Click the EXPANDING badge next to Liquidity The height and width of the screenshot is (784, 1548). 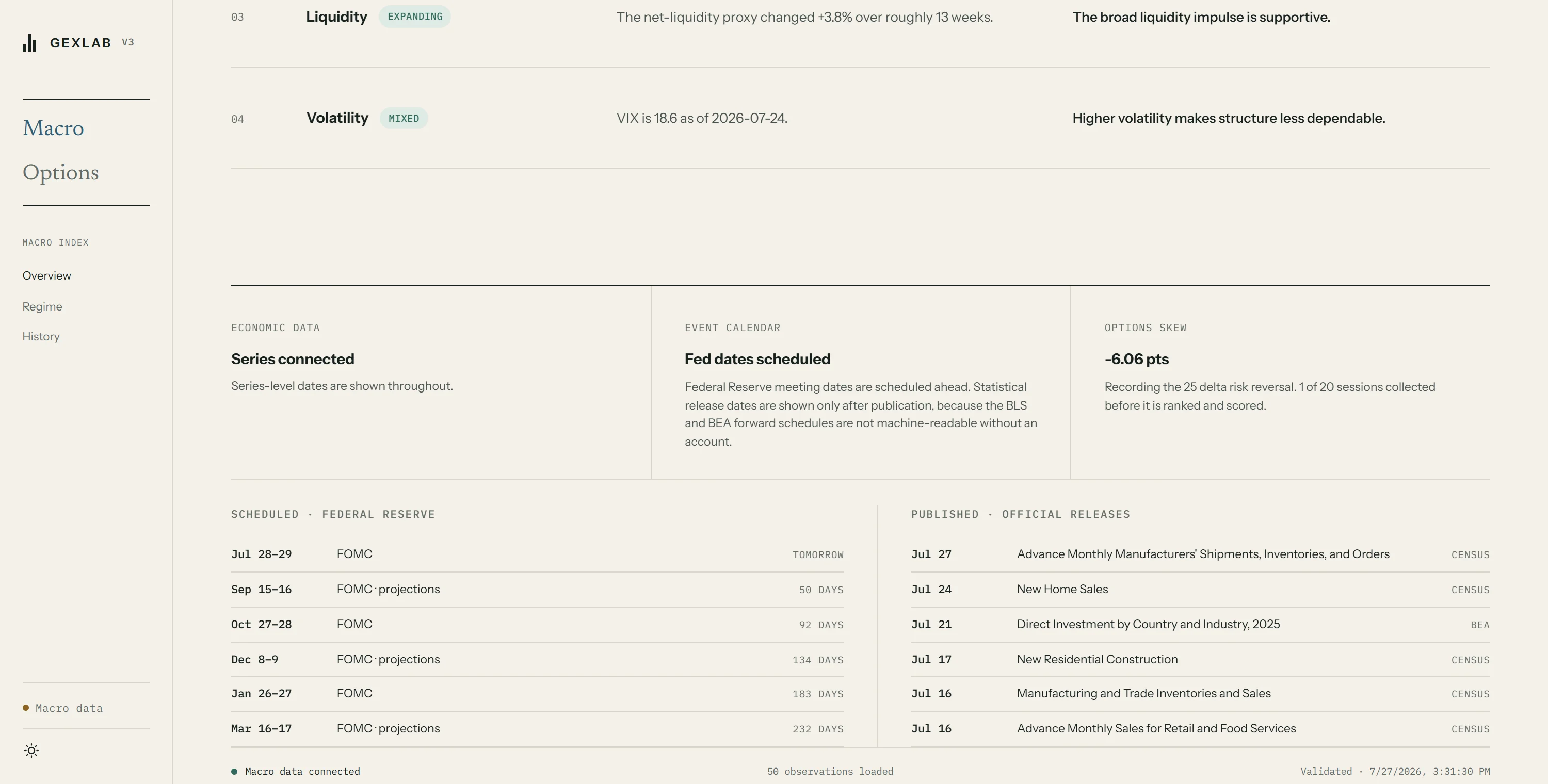click(415, 16)
